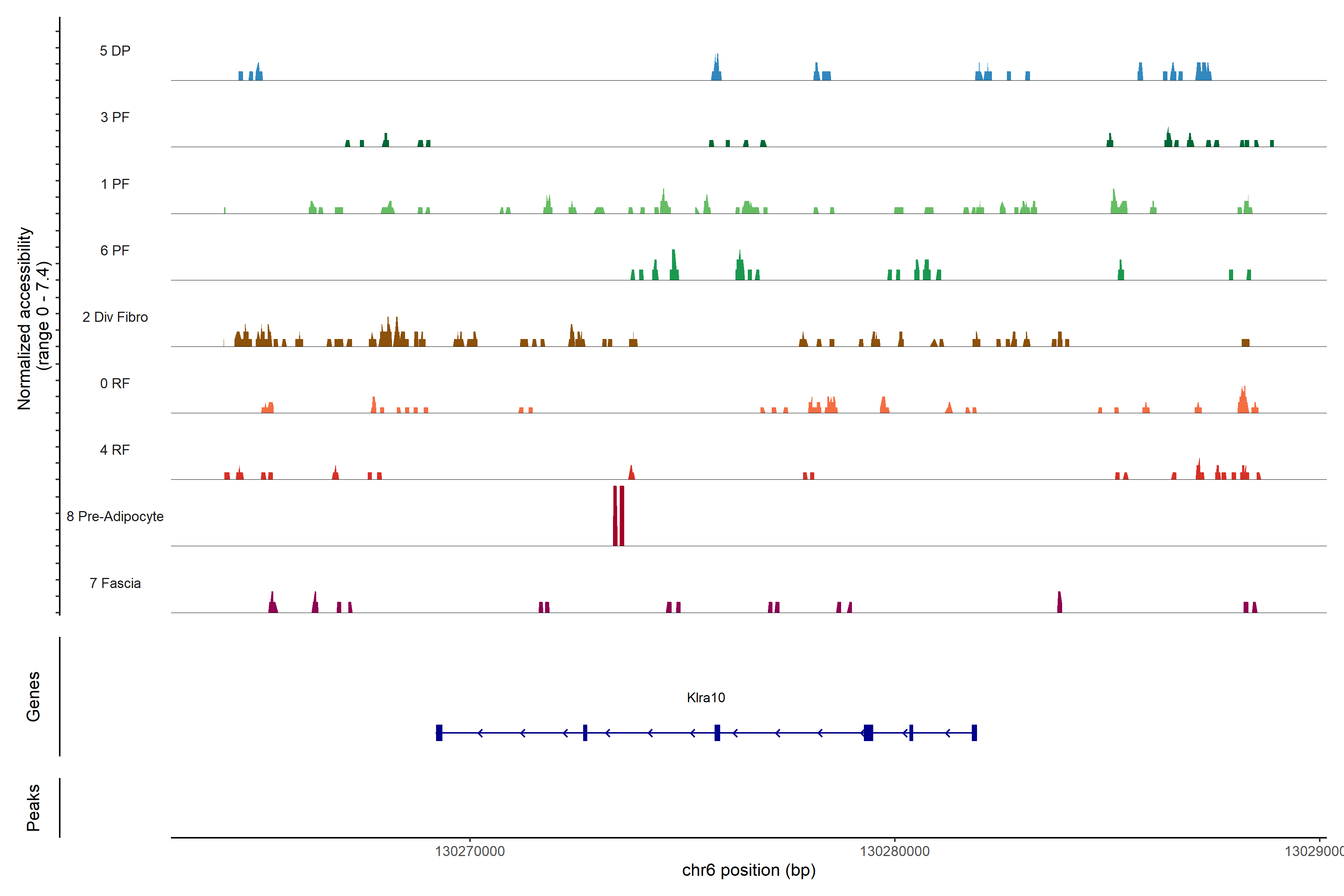
Task: Click the 130280000 axis tick label
Action: (x=894, y=852)
